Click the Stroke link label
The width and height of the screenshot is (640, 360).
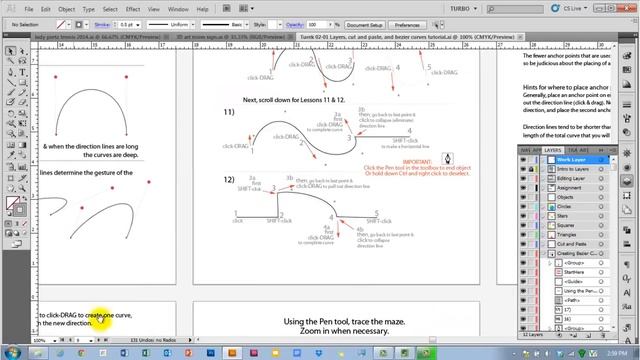pyautogui.click(x=102, y=25)
